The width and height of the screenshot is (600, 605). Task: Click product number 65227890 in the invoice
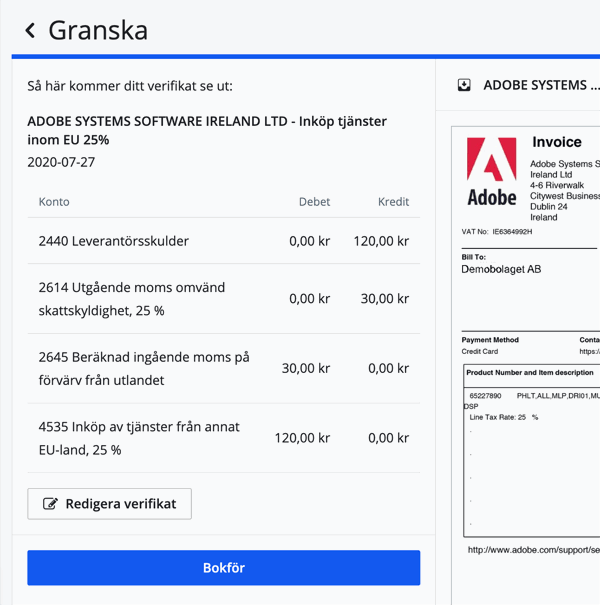tap(485, 395)
